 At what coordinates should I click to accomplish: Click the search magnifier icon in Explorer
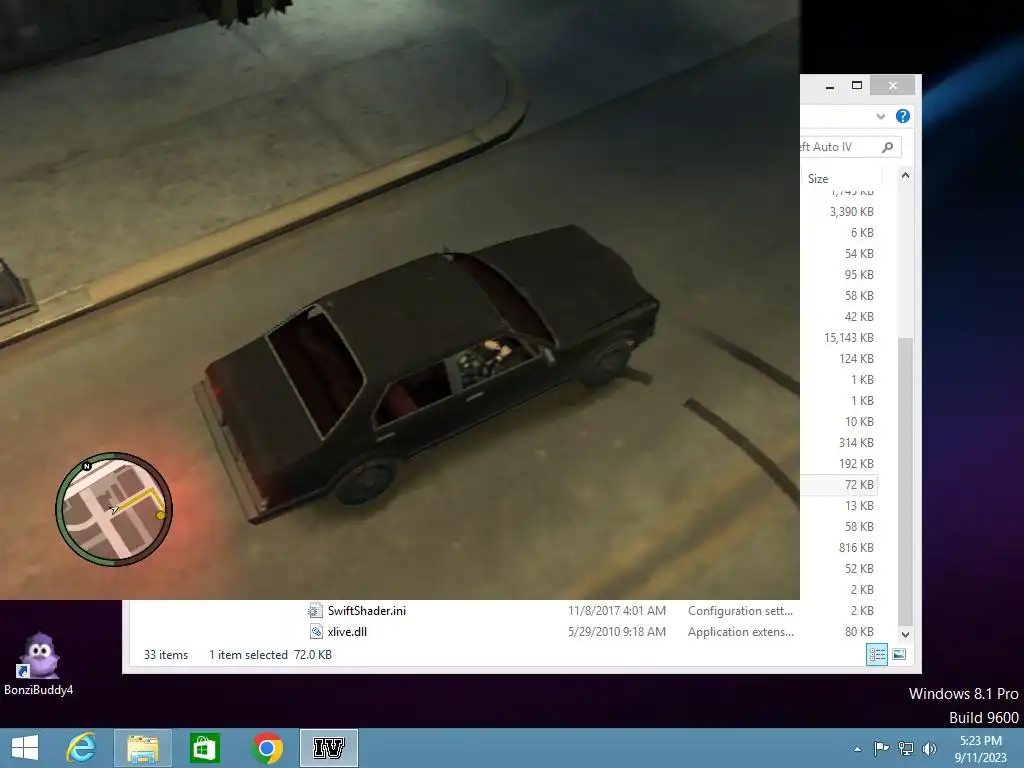click(887, 147)
